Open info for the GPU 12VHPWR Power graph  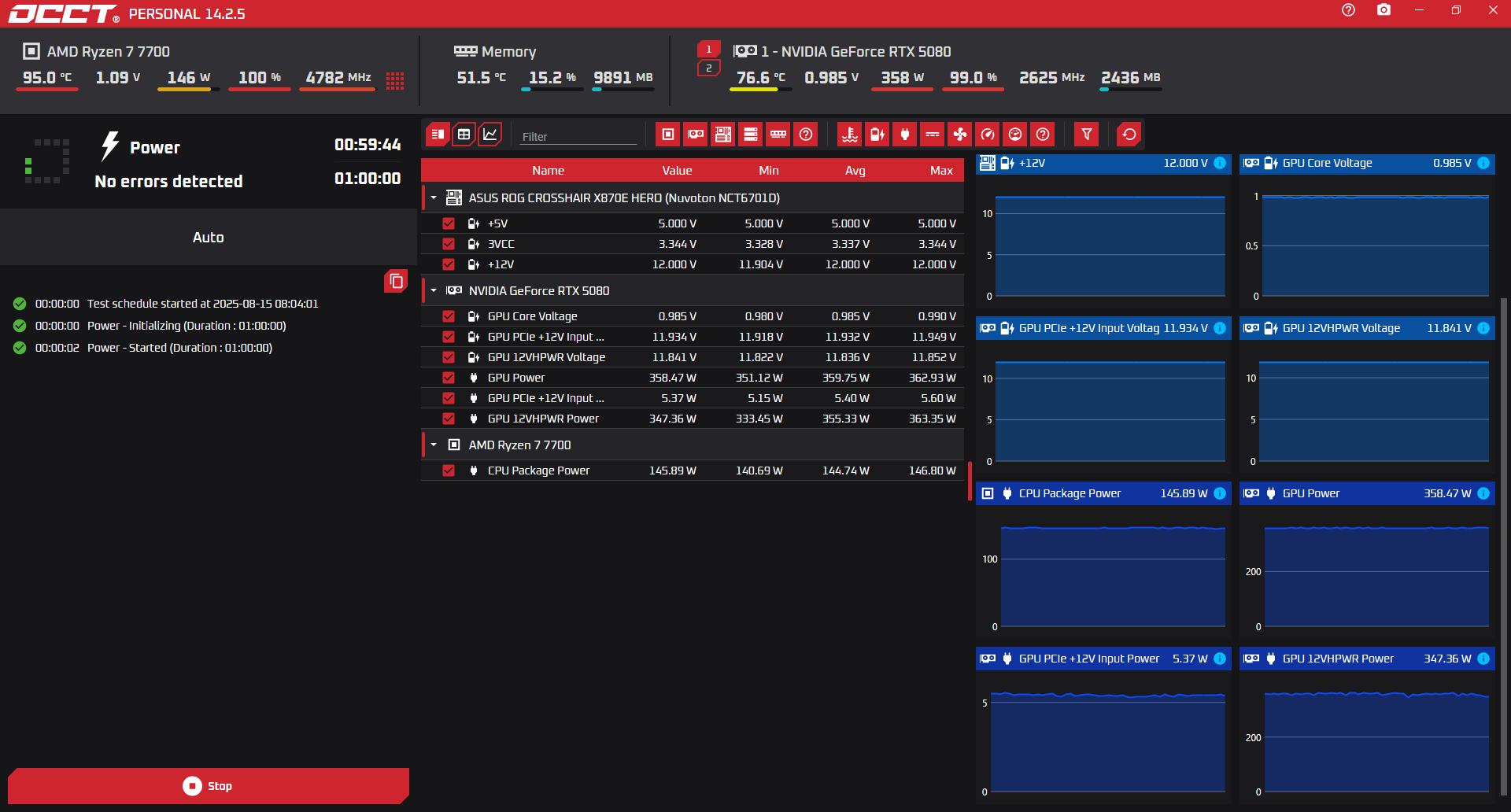click(x=1483, y=659)
